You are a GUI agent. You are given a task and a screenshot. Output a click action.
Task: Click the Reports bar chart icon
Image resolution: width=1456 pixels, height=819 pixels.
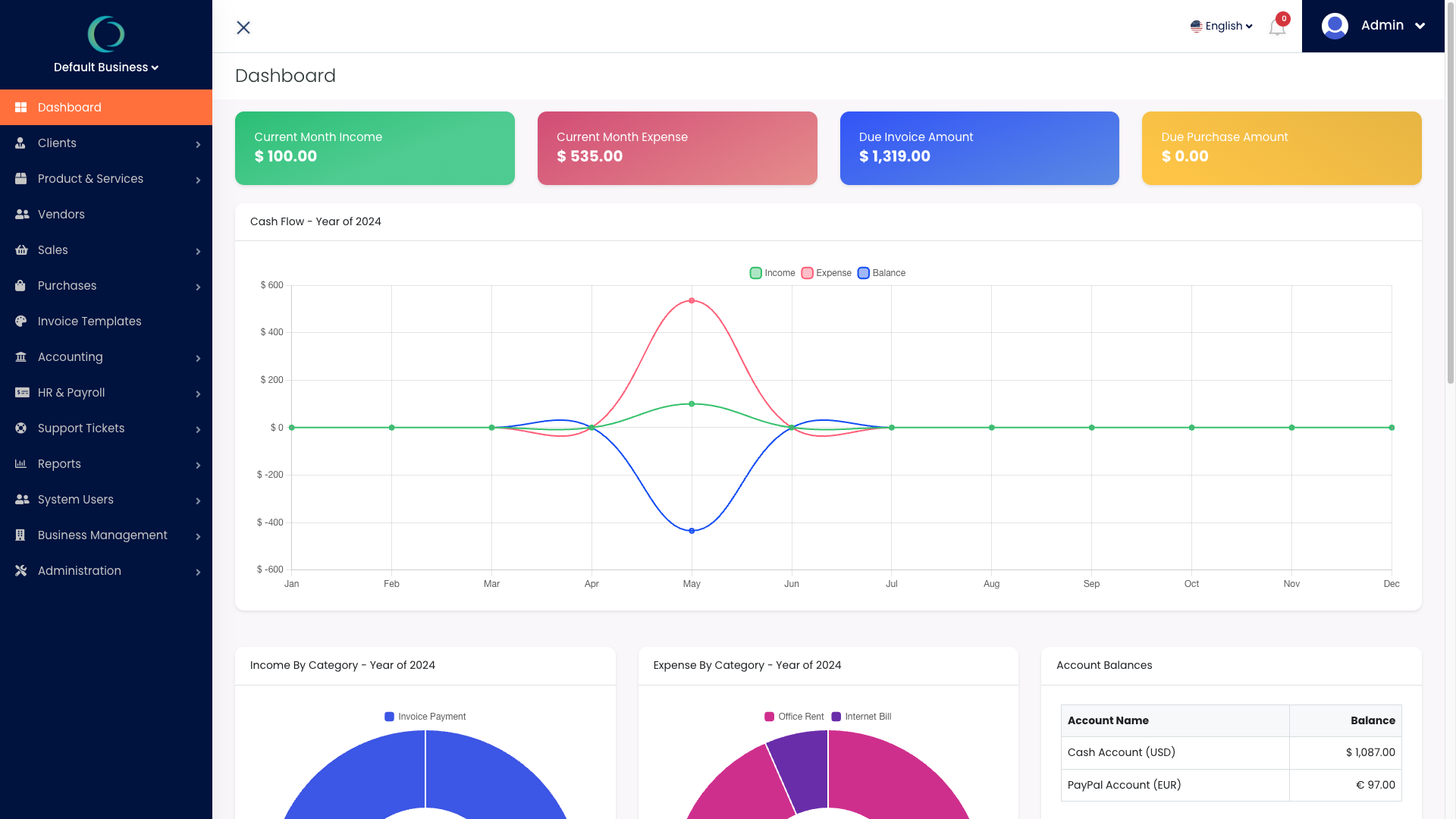click(x=21, y=464)
